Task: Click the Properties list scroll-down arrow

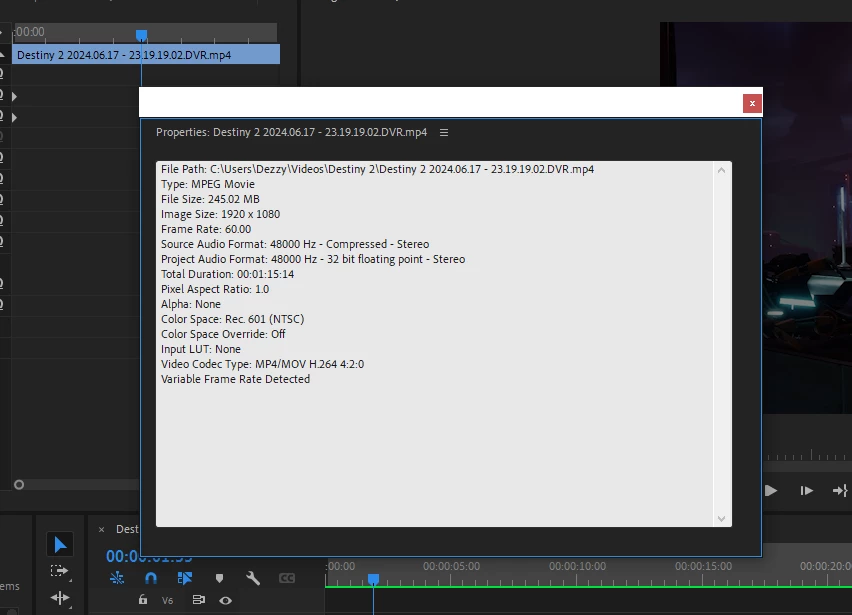Action: click(721, 519)
